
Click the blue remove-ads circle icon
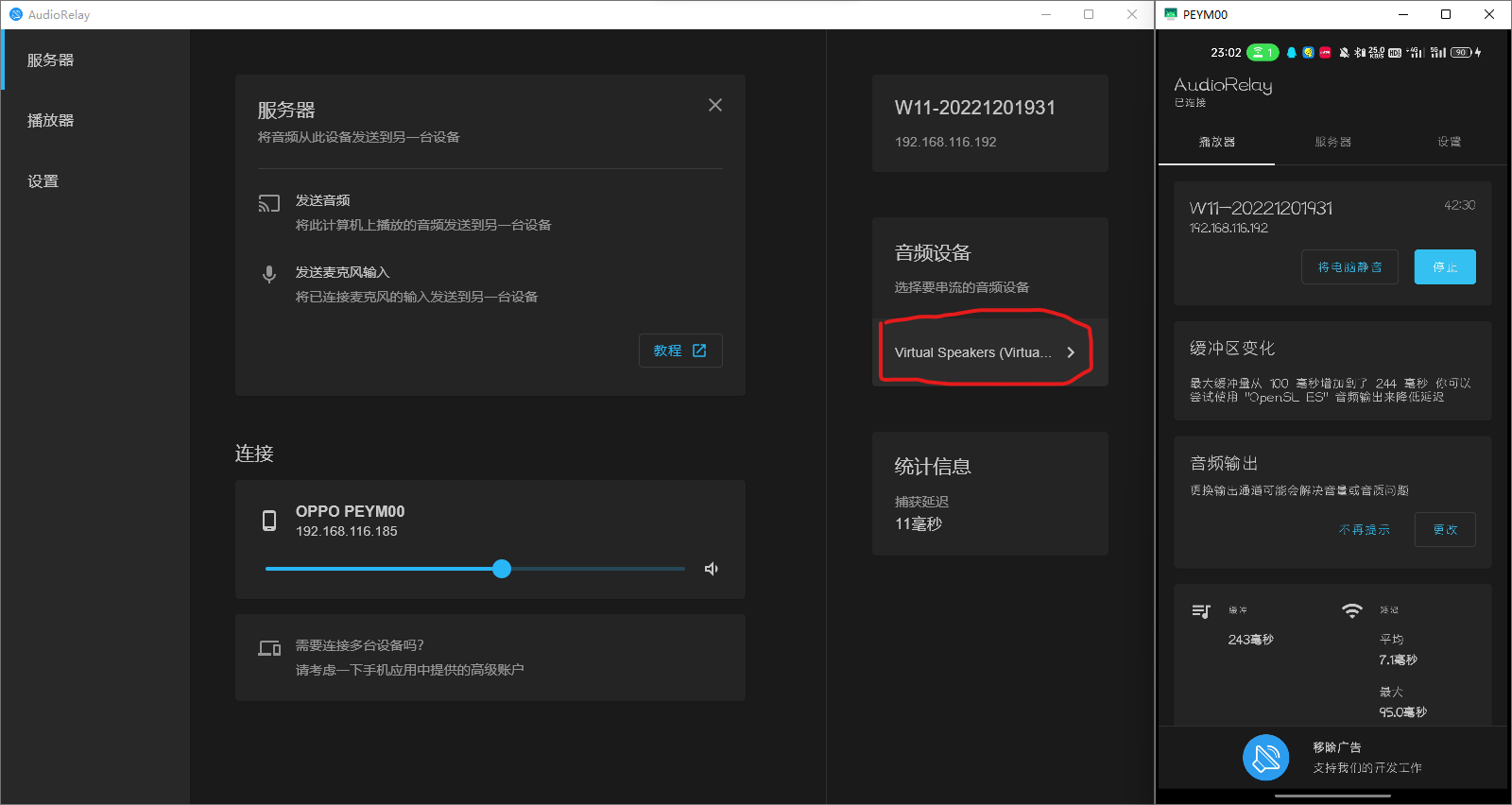[1266, 758]
